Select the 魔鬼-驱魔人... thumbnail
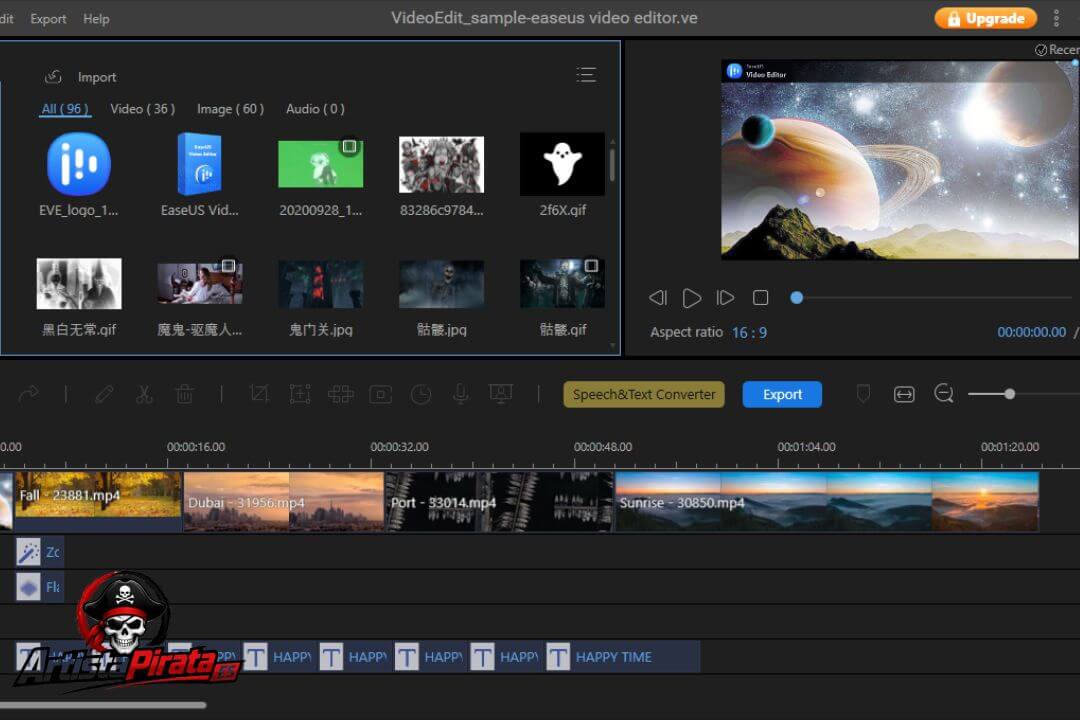 point(200,283)
